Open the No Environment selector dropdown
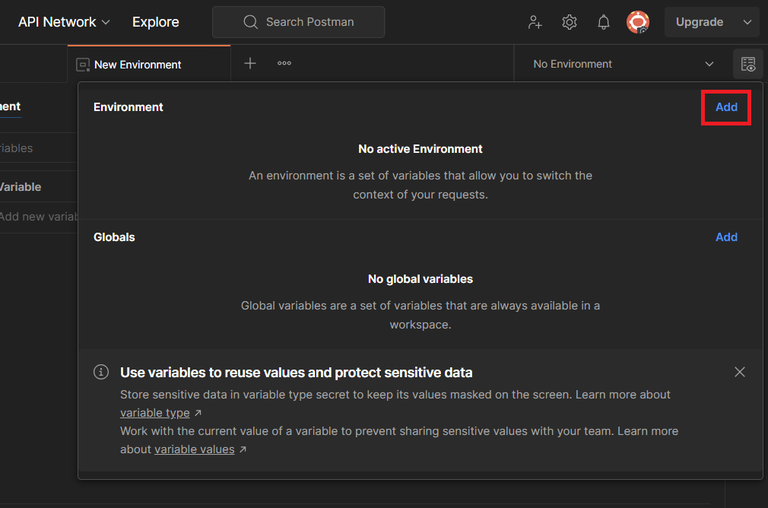The width and height of the screenshot is (768, 508). point(623,64)
